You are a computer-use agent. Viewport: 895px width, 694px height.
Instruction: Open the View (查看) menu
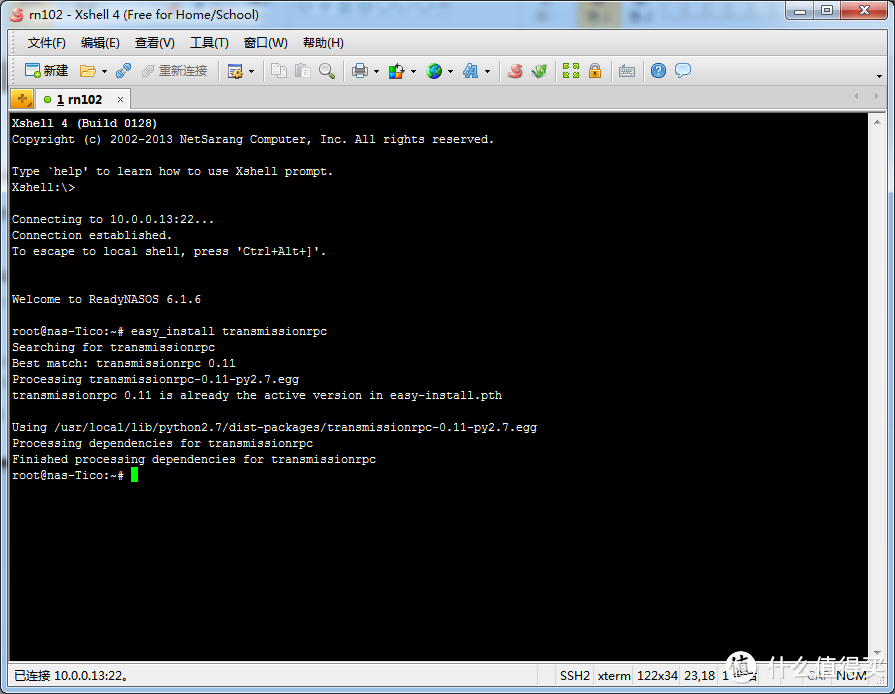(154, 43)
